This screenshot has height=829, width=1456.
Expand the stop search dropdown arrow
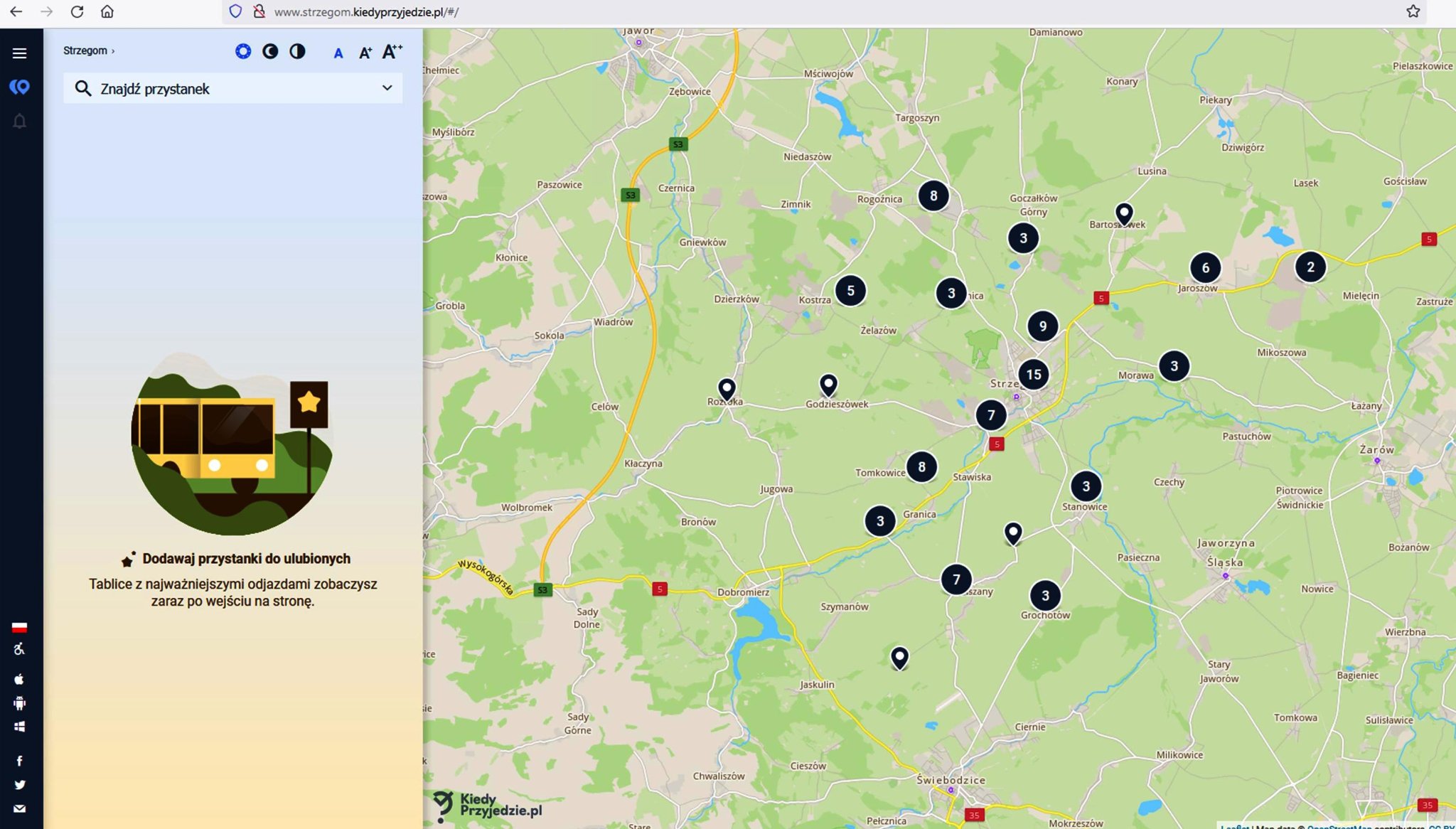click(x=387, y=88)
